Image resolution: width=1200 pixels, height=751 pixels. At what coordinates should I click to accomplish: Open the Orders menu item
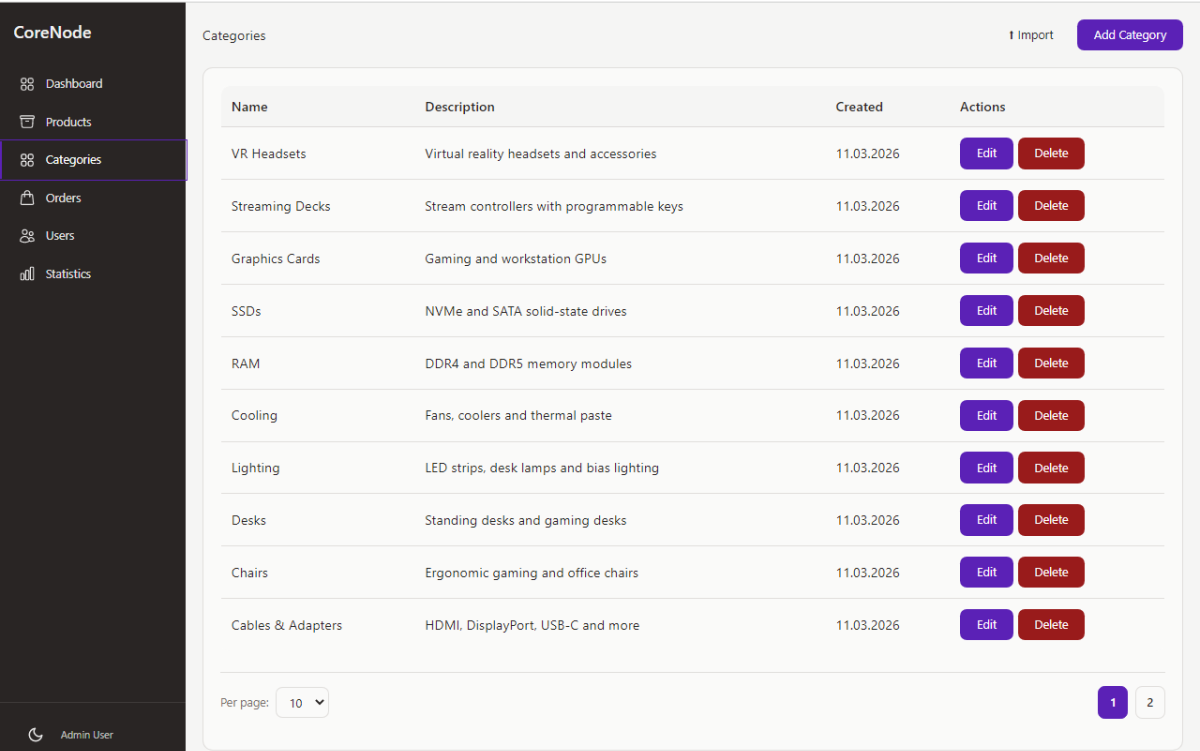[x=63, y=198]
